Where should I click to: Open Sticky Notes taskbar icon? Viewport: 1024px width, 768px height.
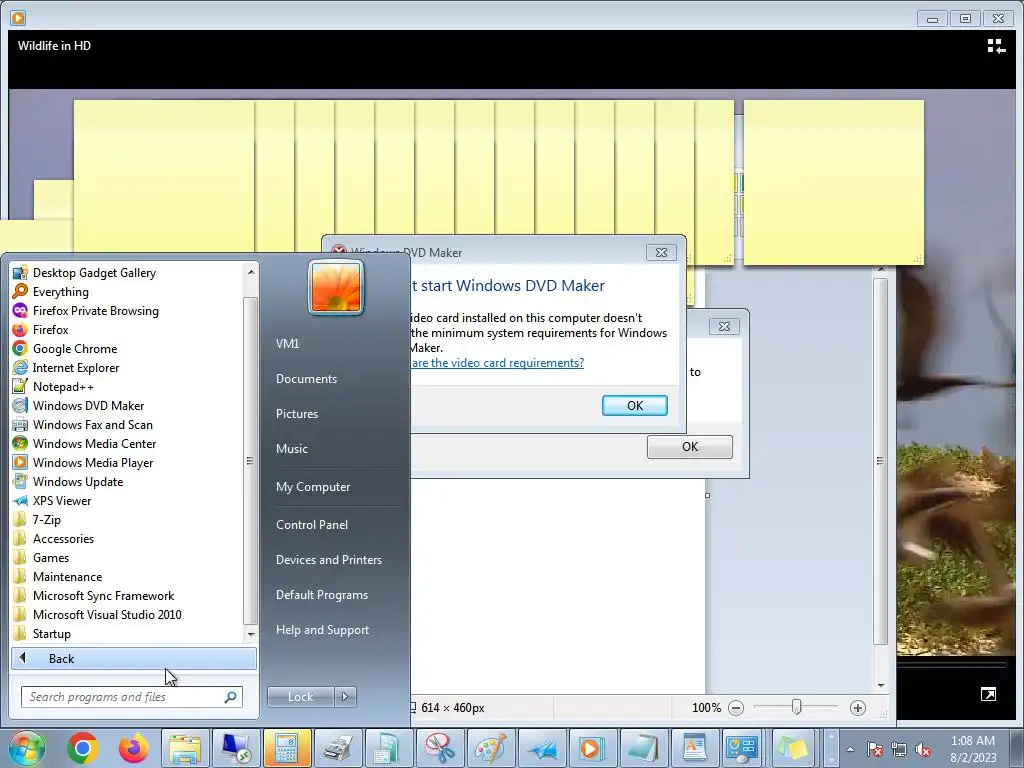[x=792, y=748]
